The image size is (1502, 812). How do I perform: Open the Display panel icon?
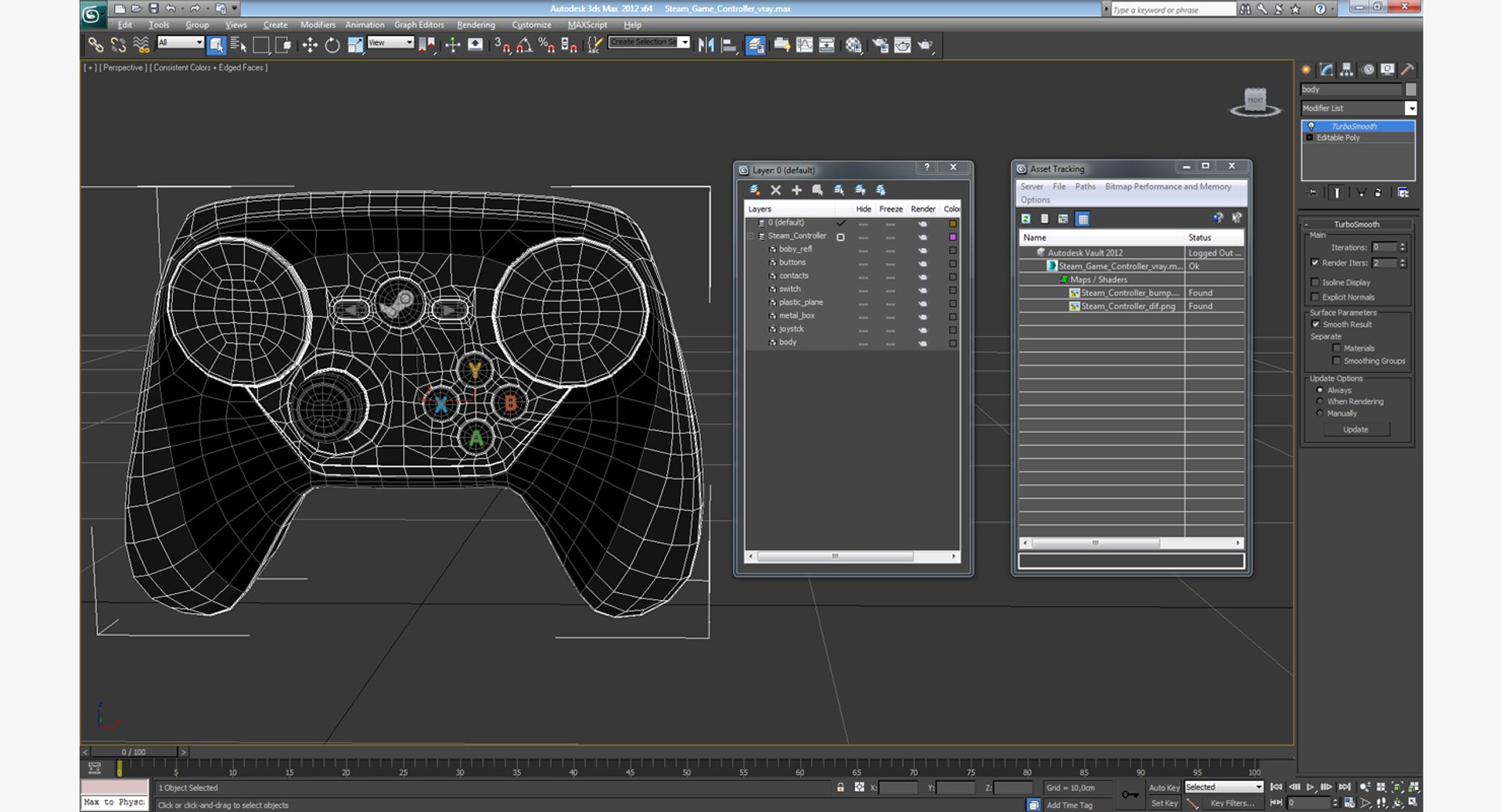coord(1387,70)
